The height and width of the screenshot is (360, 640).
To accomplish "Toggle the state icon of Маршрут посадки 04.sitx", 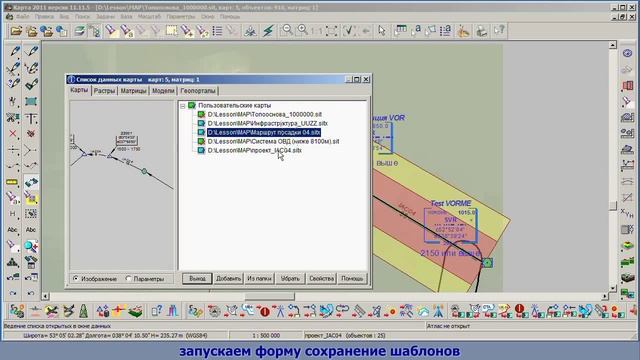I will point(201,132).
